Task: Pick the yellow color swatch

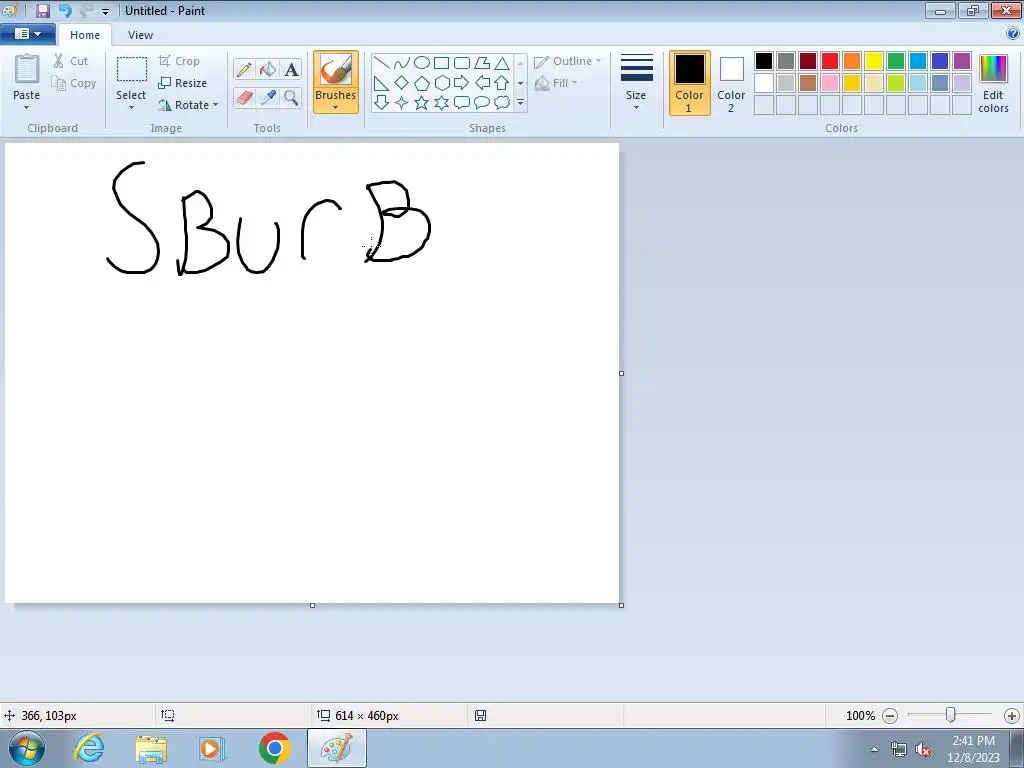Action: (x=873, y=61)
